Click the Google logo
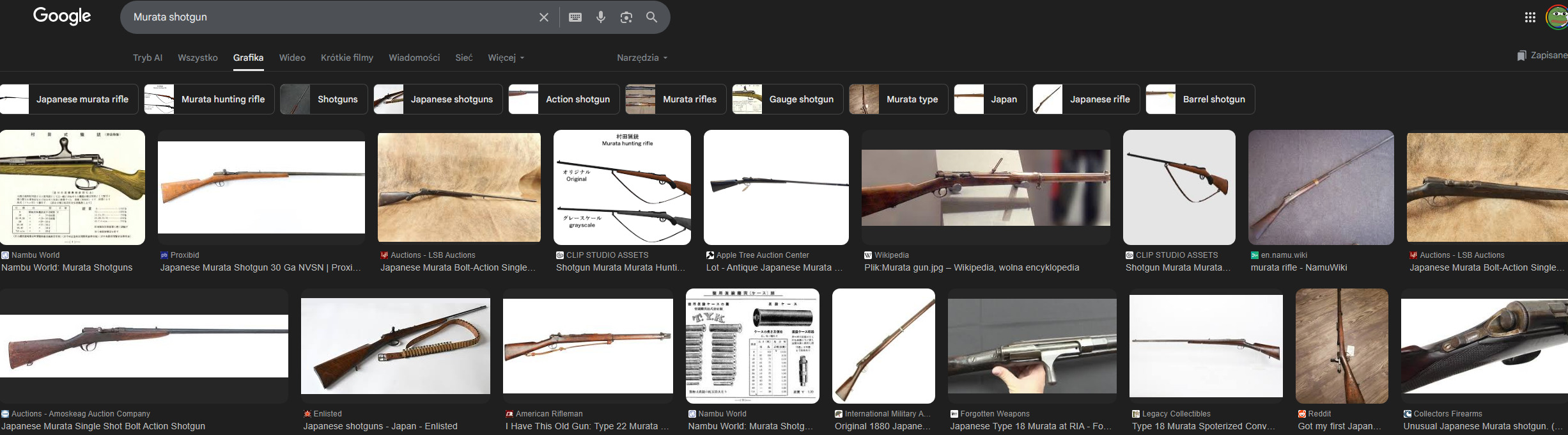The width and height of the screenshot is (1568, 435). (x=62, y=16)
